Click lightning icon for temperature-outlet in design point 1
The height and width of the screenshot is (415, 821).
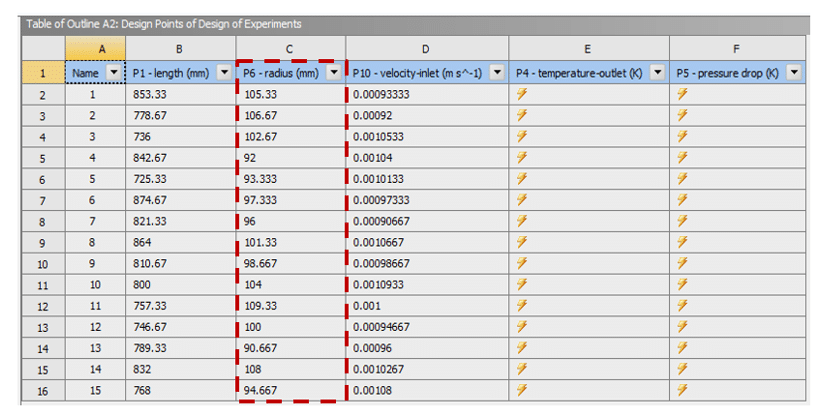pyautogui.click(x=520, y=93)
